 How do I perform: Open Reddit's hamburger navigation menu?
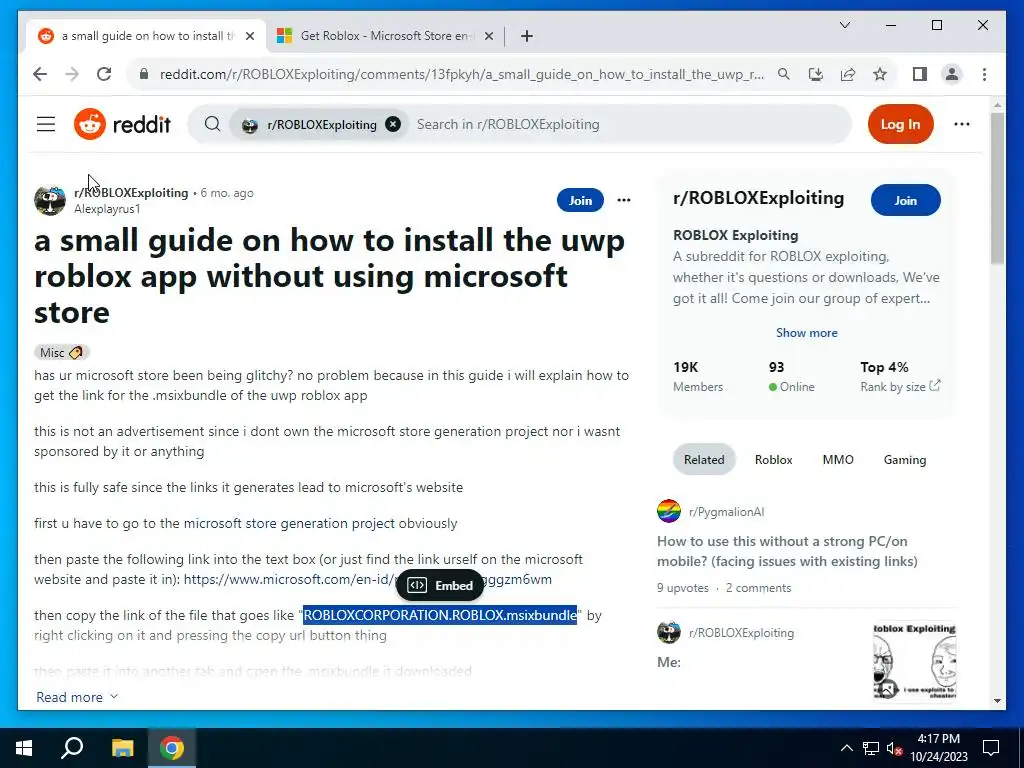coord(46,124)
